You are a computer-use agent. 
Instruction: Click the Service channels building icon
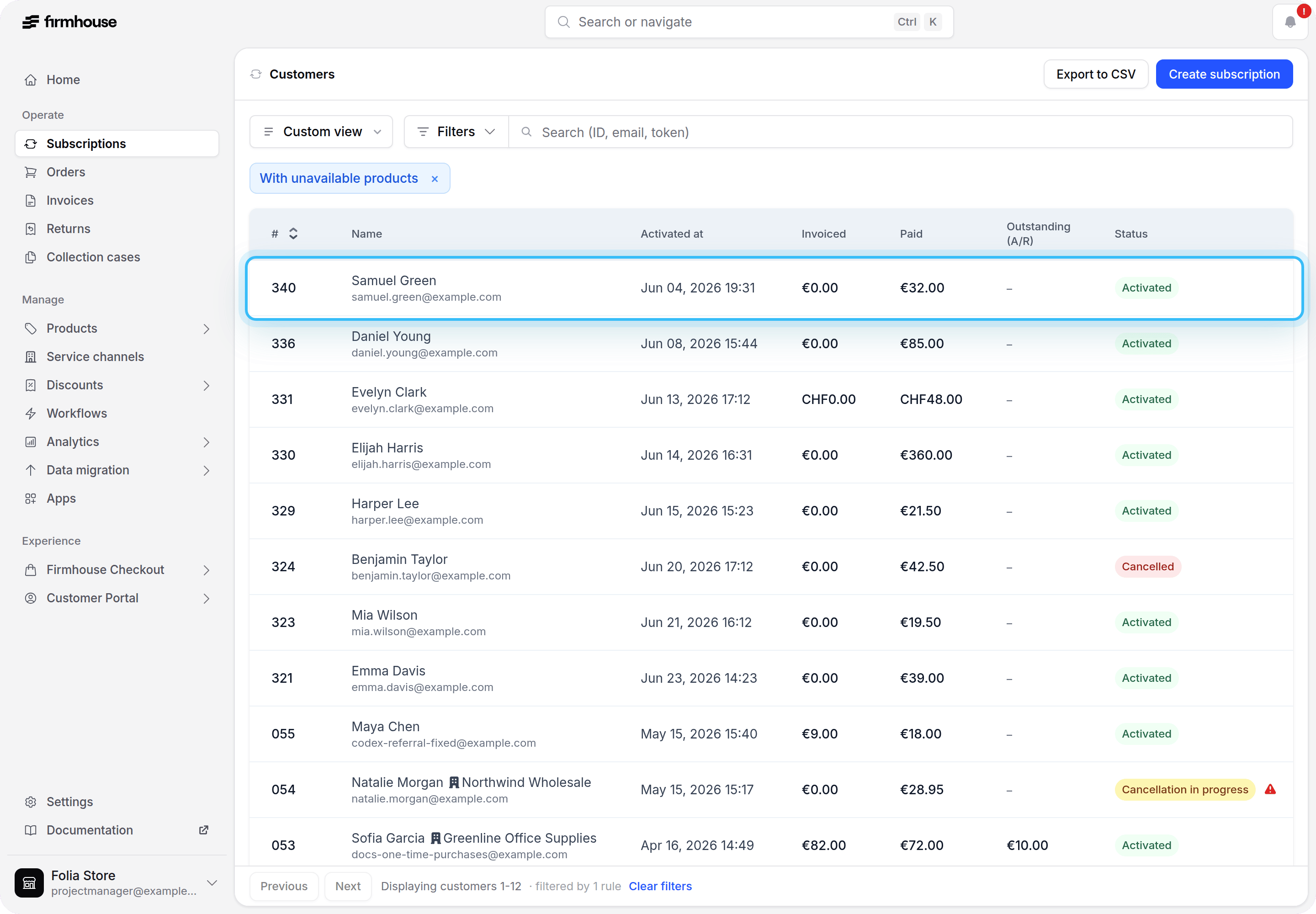(x=31, y=357)
